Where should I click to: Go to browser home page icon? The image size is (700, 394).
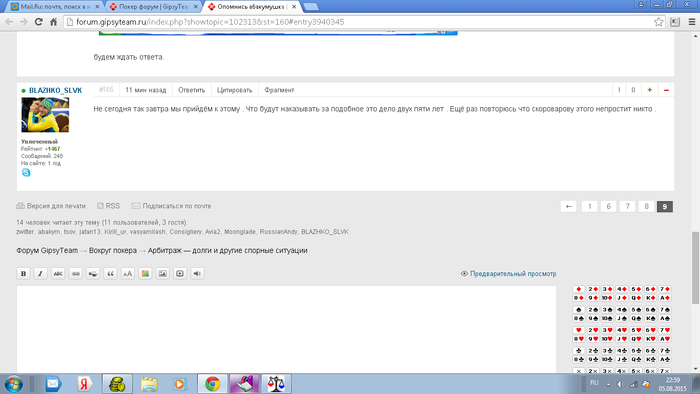click(x=53, y=22)
